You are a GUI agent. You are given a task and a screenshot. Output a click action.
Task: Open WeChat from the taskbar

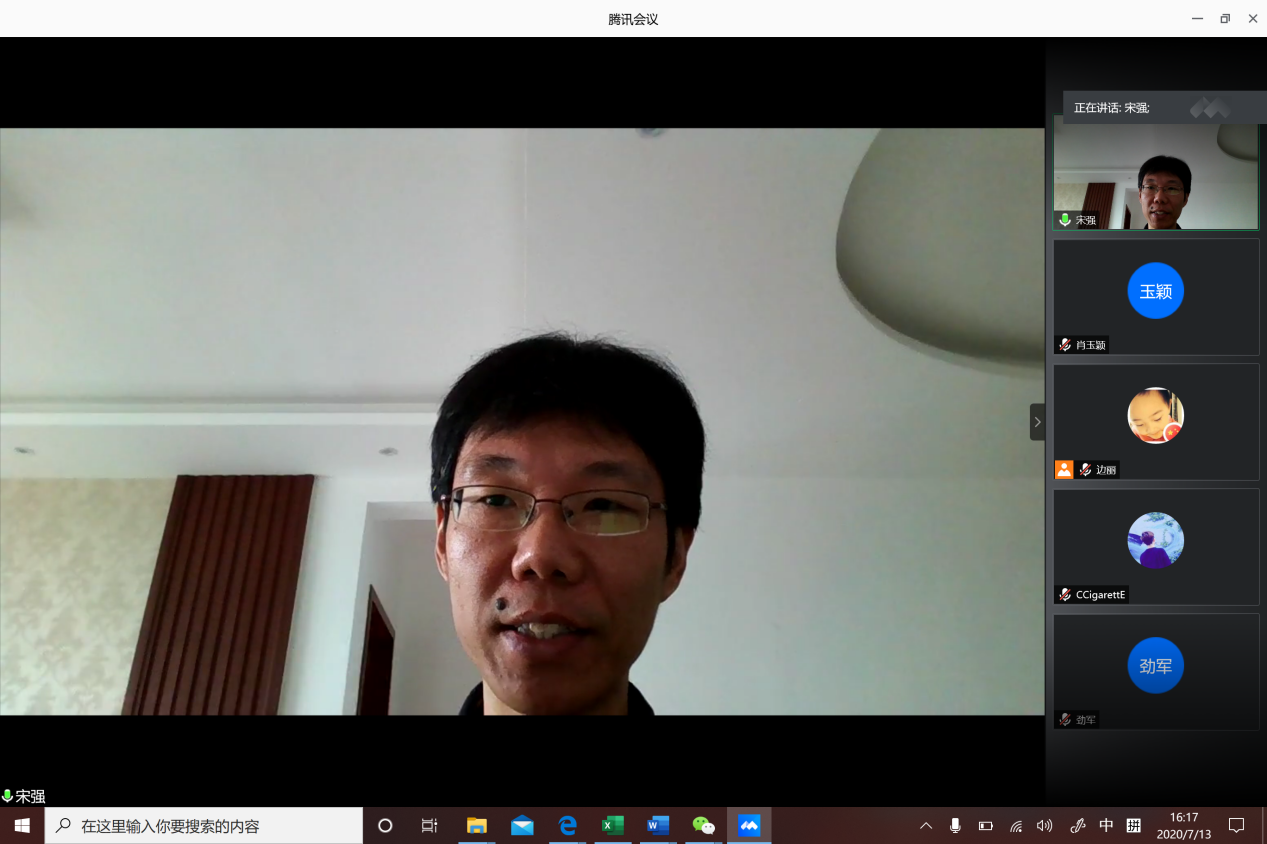(x=704, y=826)
